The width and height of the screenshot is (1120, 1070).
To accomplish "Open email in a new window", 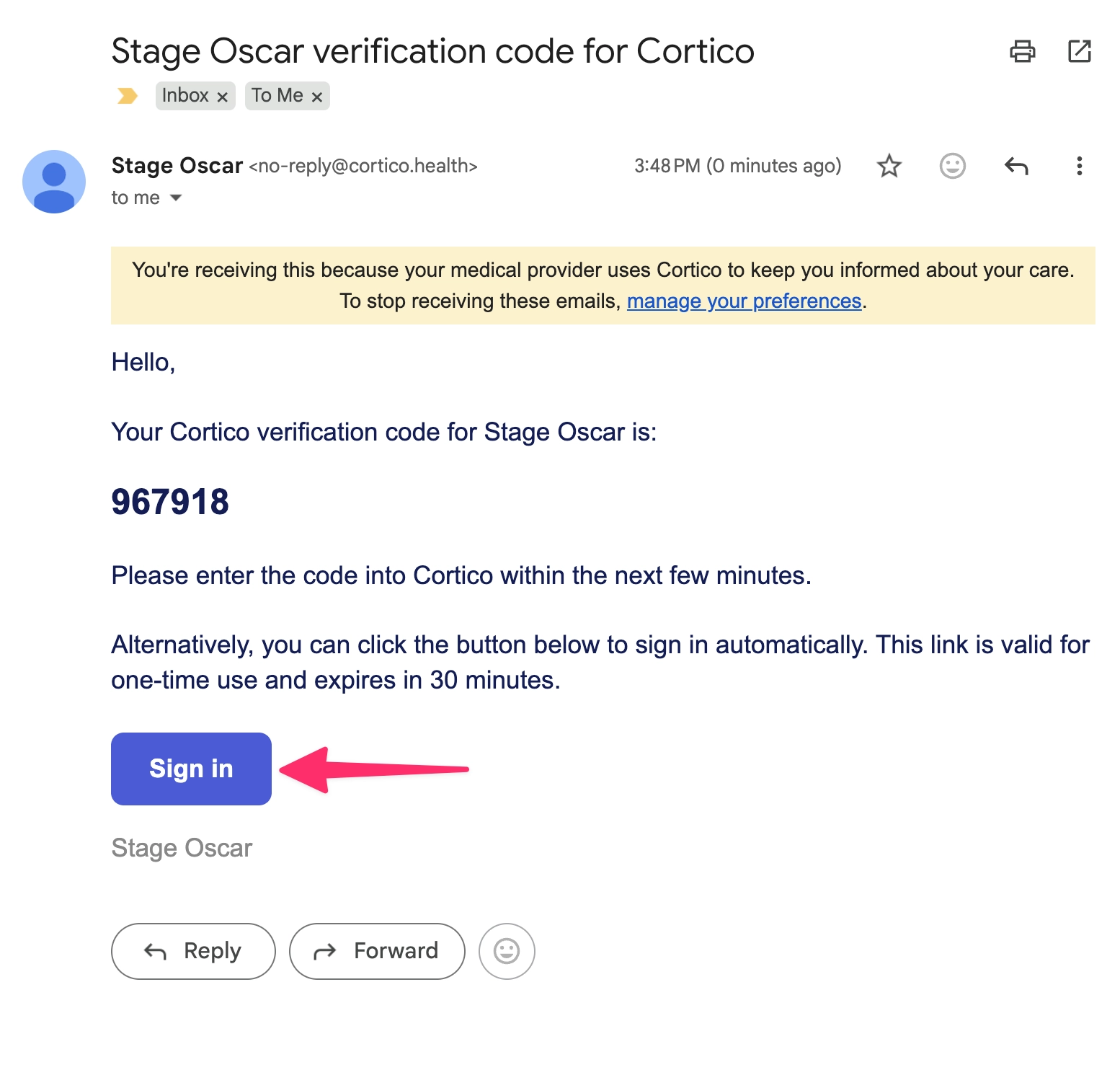I will (1079, 52).
